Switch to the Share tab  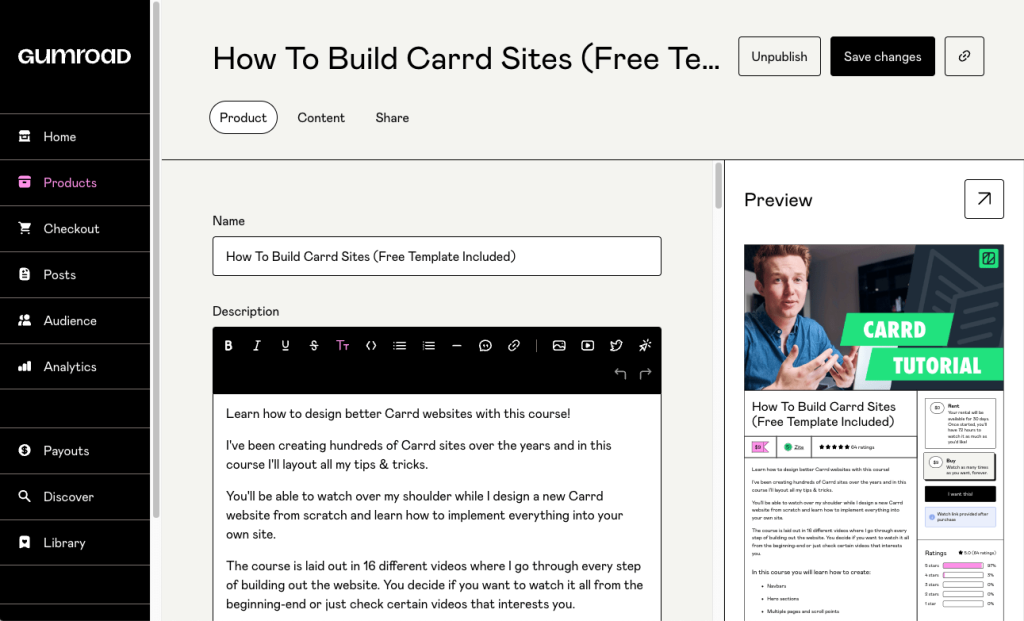(x=392, y=118)
